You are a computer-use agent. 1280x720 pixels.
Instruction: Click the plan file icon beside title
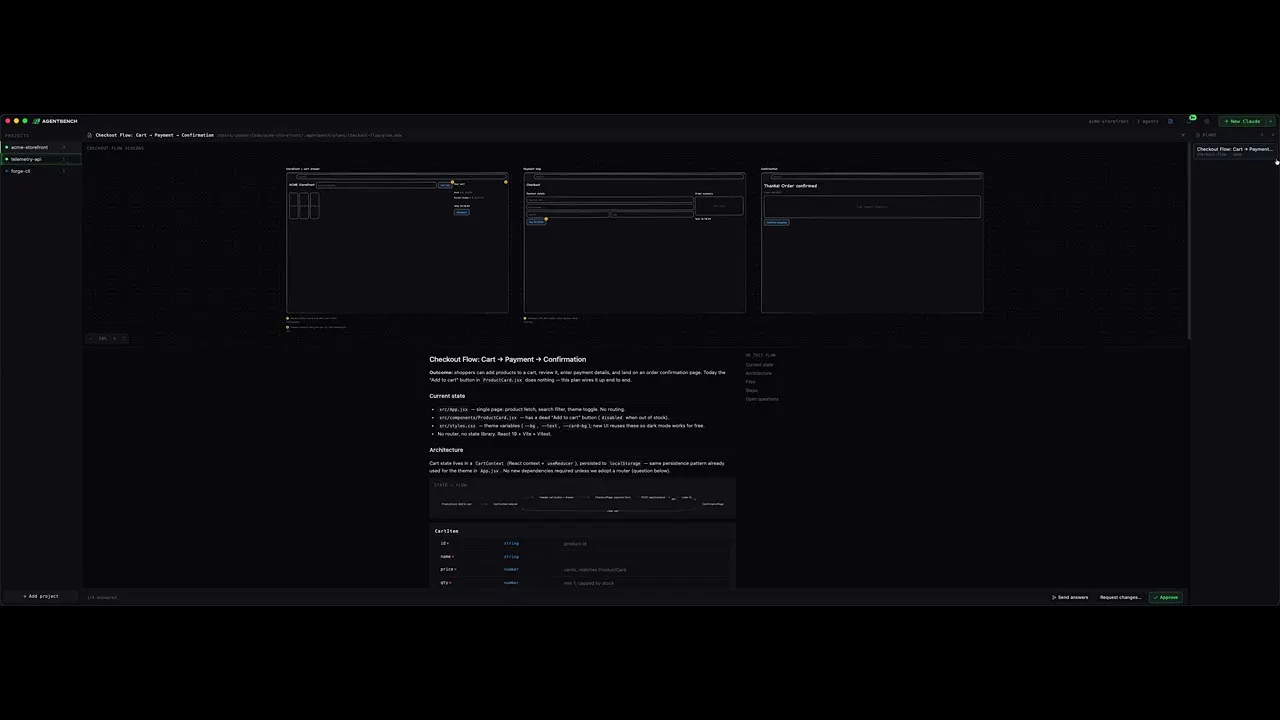pos(90,135)
